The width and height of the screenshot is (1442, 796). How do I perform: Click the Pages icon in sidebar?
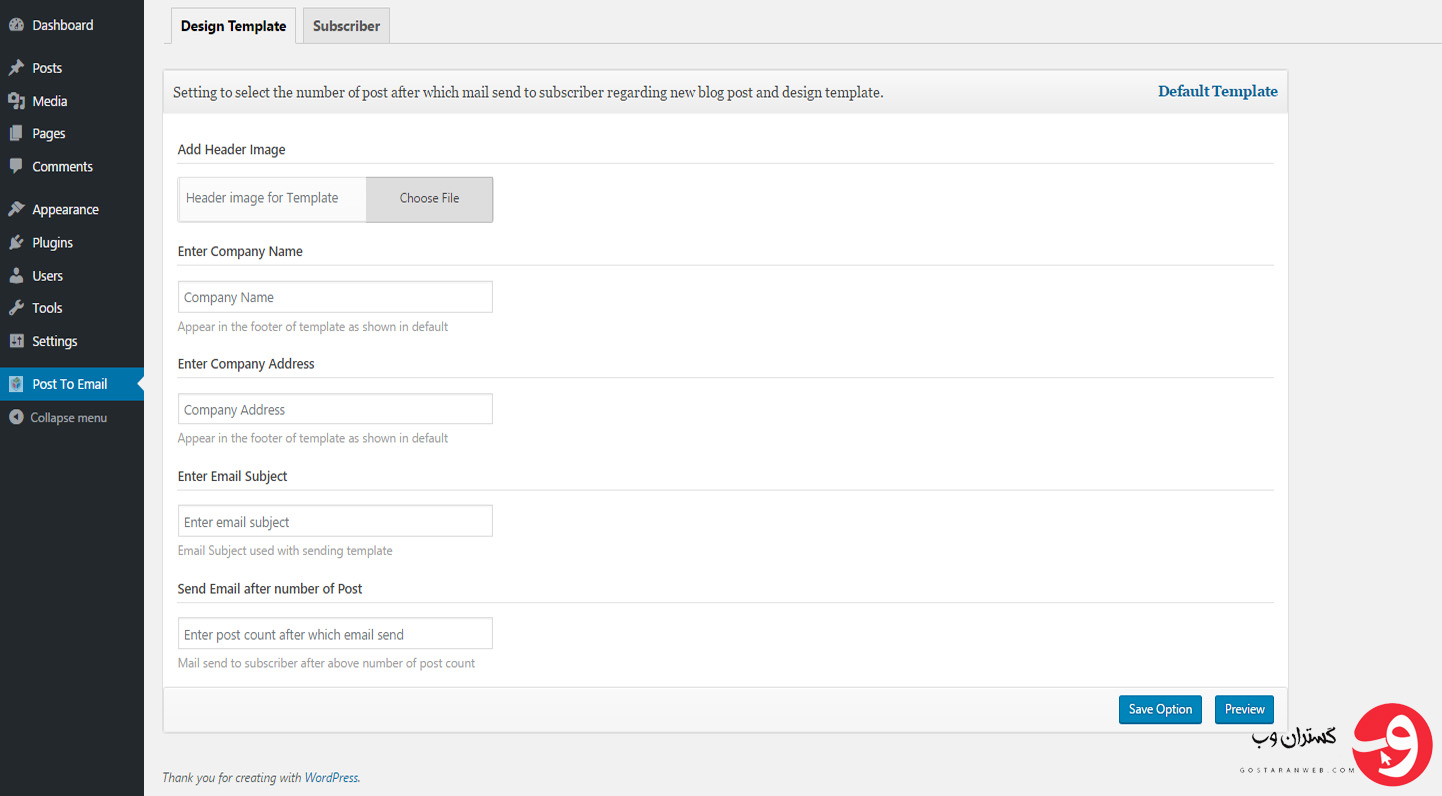pos(16,134)
